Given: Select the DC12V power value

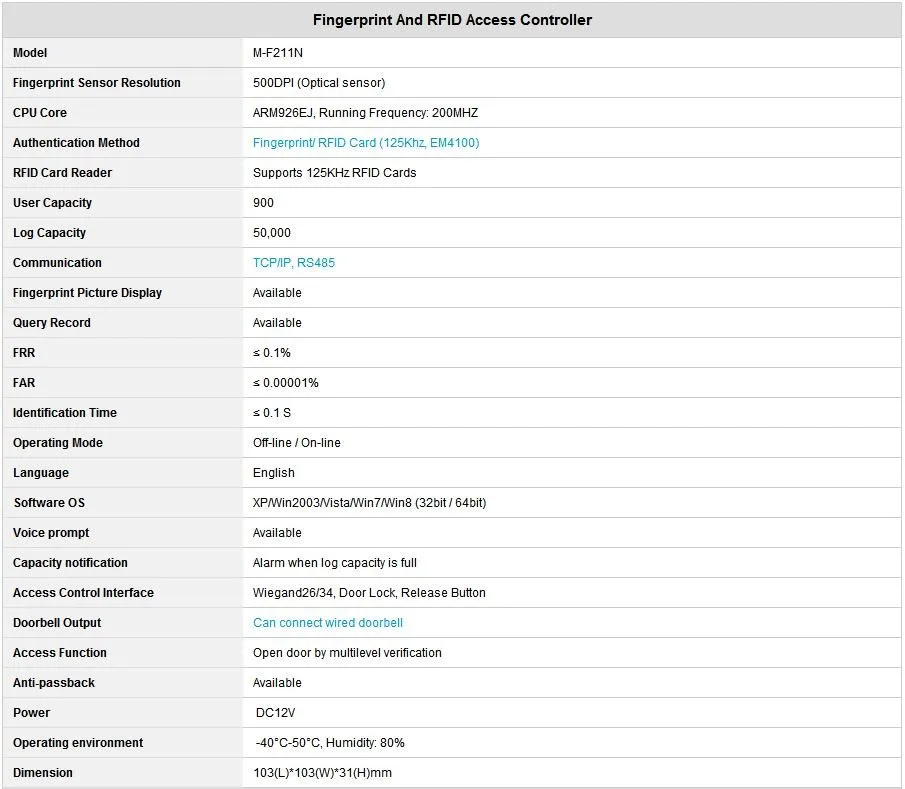Looking at the screenshot, I should pyautogui.click(x=275, y=713).
